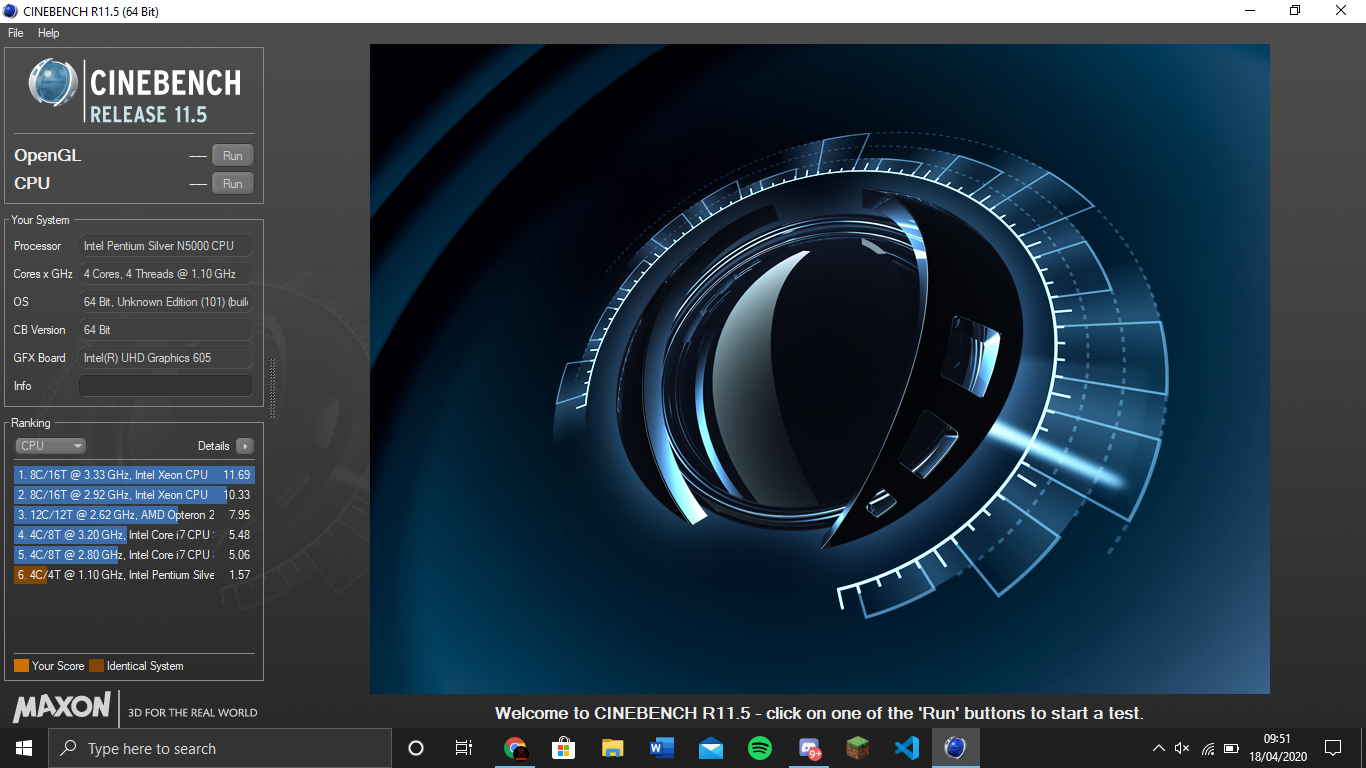Open File Explorer from the taskbar
Screen dimensions: 1366x768
pyautogui.click(x=613, y=748)
